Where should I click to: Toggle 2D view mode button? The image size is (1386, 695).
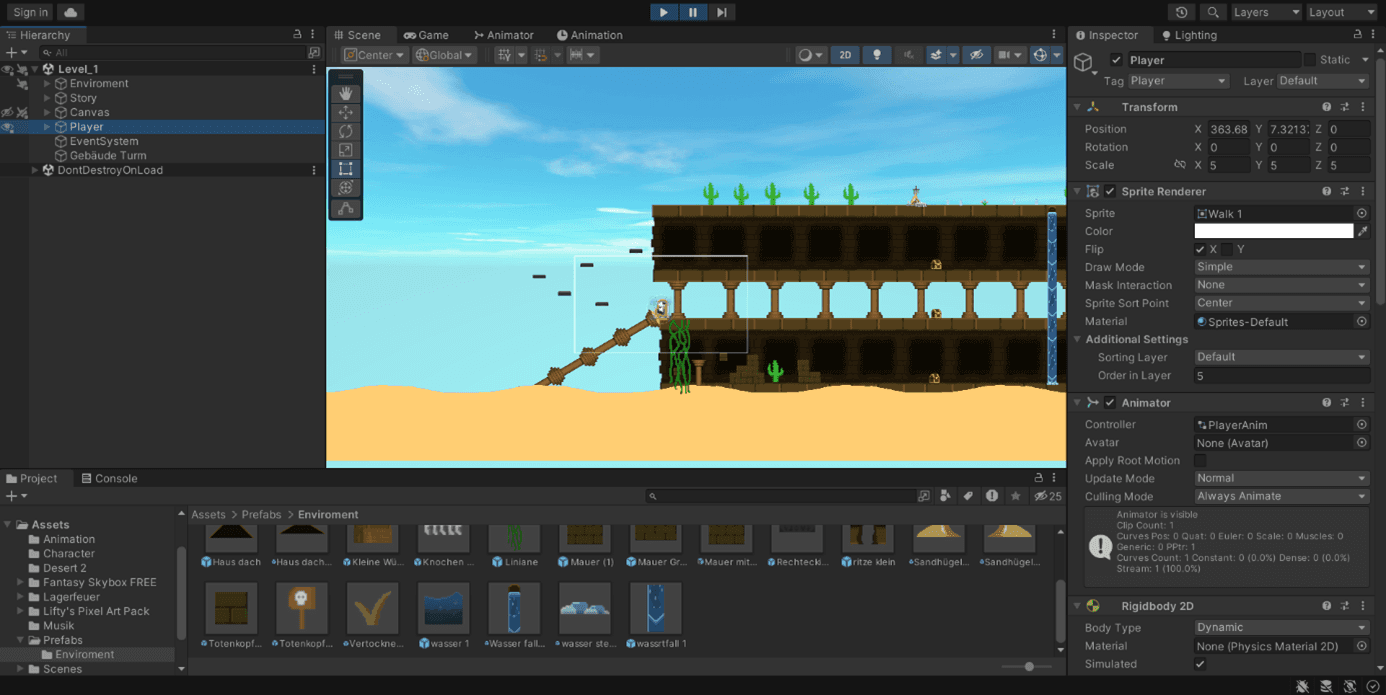pyautogui.click(x=845, y=55)
